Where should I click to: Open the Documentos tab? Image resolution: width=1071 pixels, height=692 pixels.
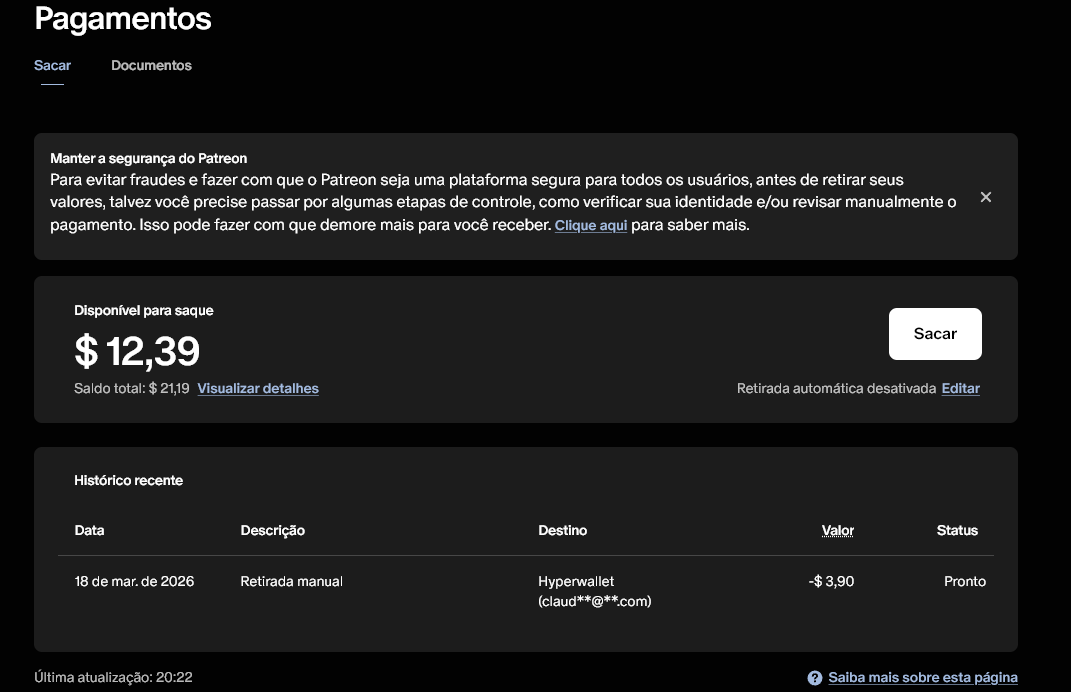(152, 66)
